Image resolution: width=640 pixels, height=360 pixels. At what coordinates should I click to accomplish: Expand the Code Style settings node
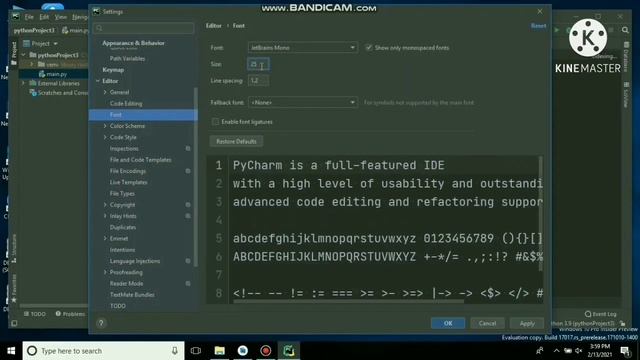click(105, 137)
